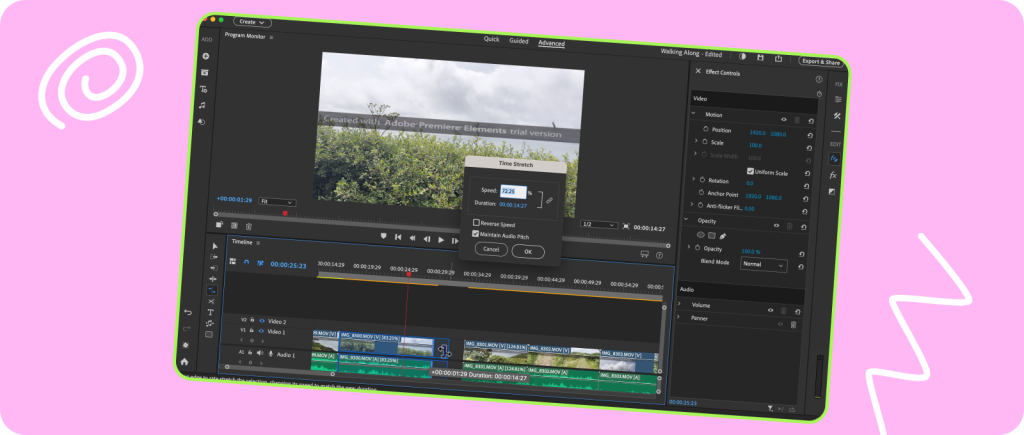The width and height of the screenshot is (1024, 435).
Task: Open the Fit zoom level dropdown
Action: [x=277, y=202]
